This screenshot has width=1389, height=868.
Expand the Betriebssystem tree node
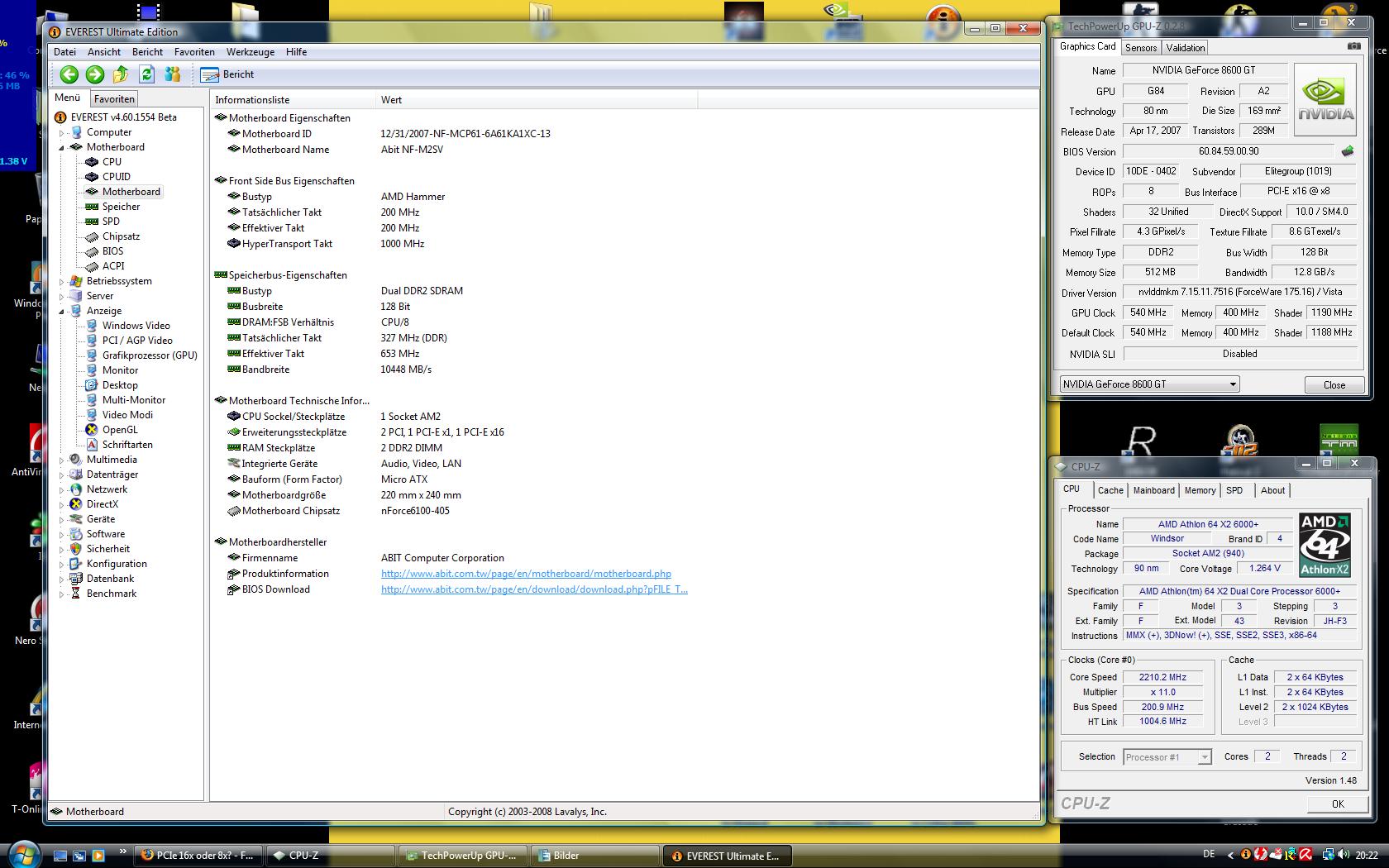[x=62, y=282]
